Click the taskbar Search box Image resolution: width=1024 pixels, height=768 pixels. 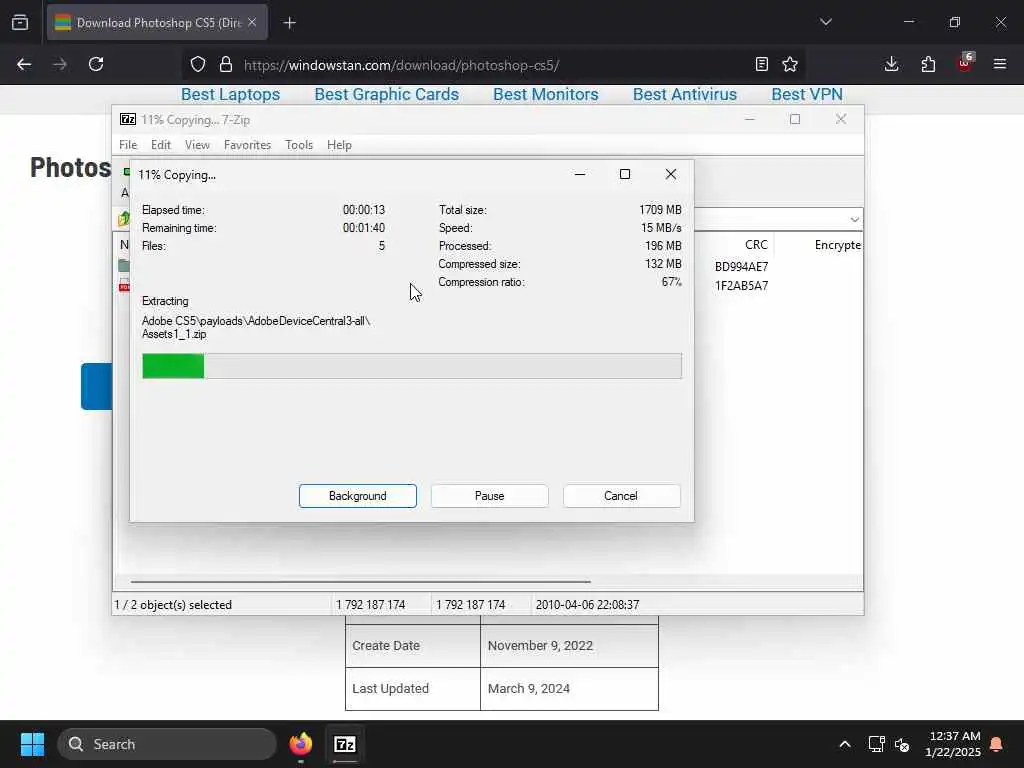(x=167, y=744)
